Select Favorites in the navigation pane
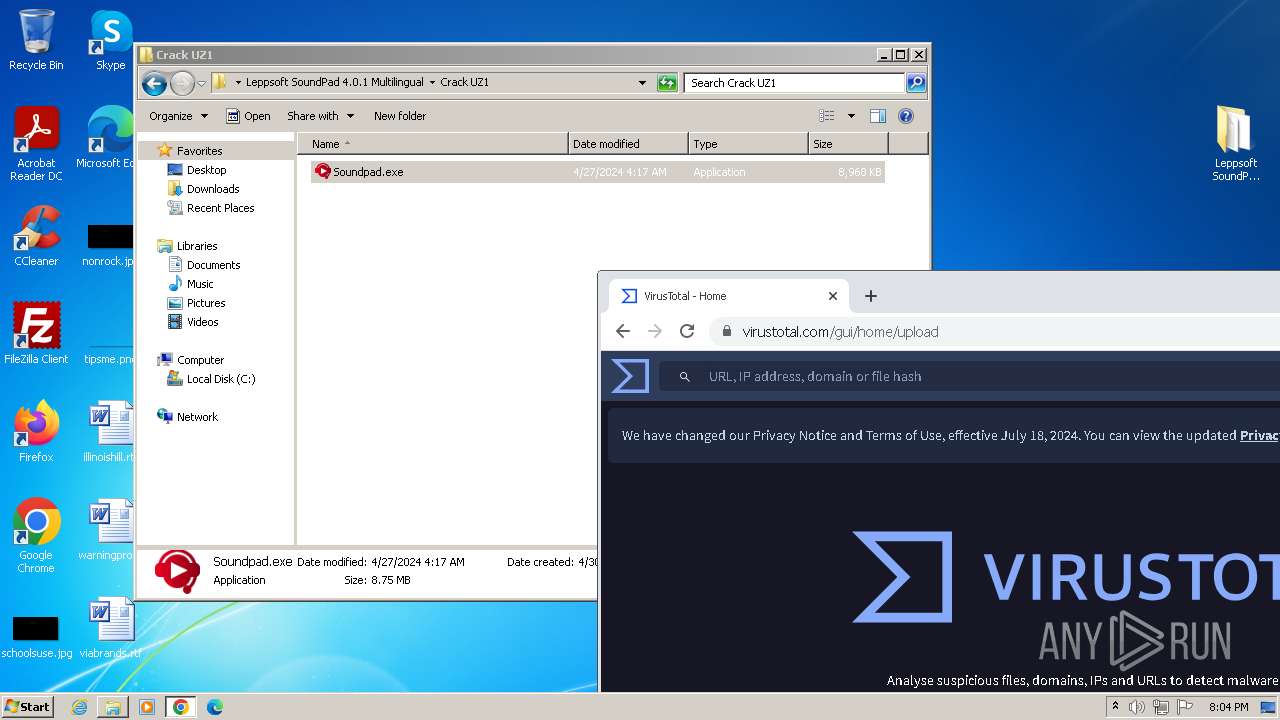1280x720 pixels. pos(199,151)
